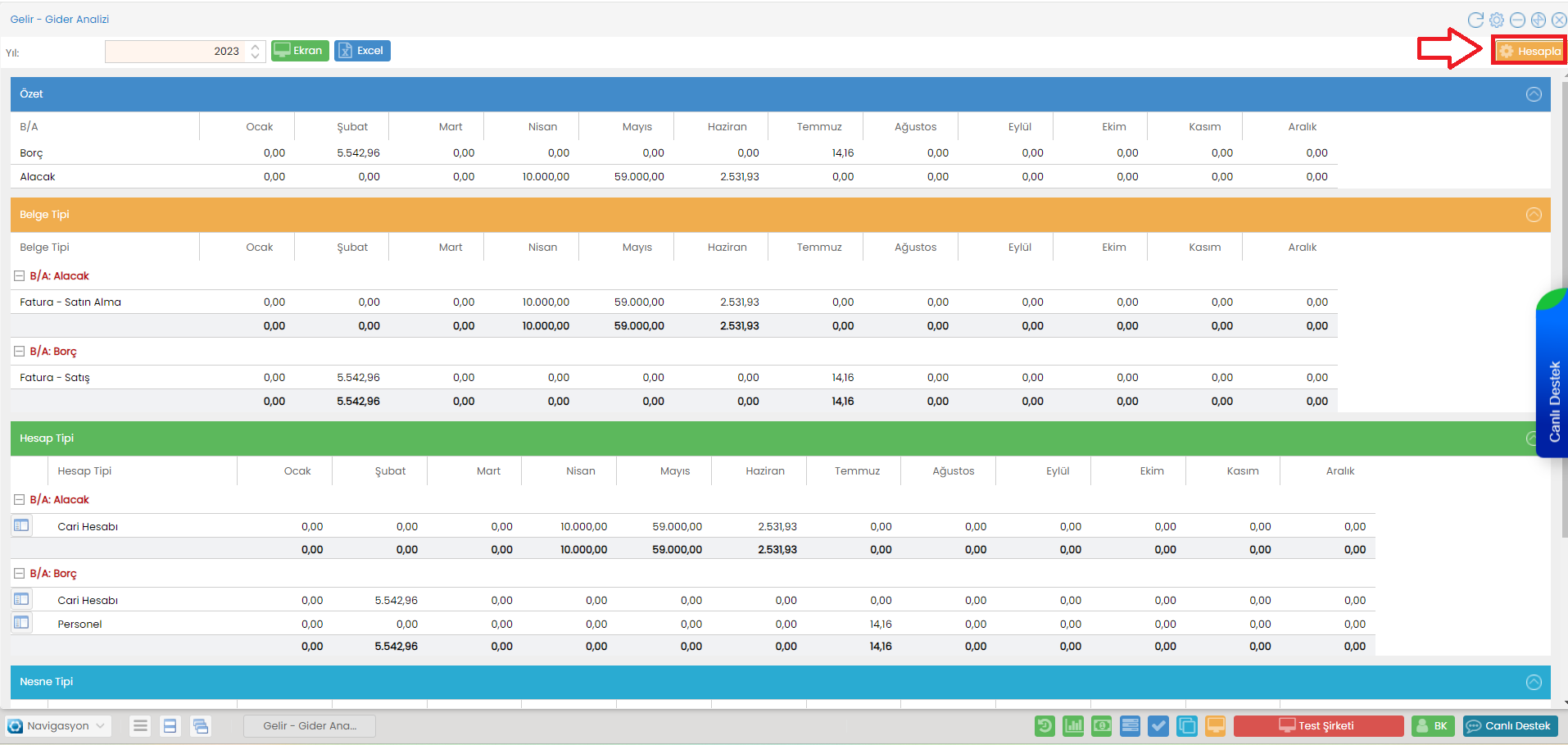Click Personel row label in Hesap Tipi

tap(79, 625)
